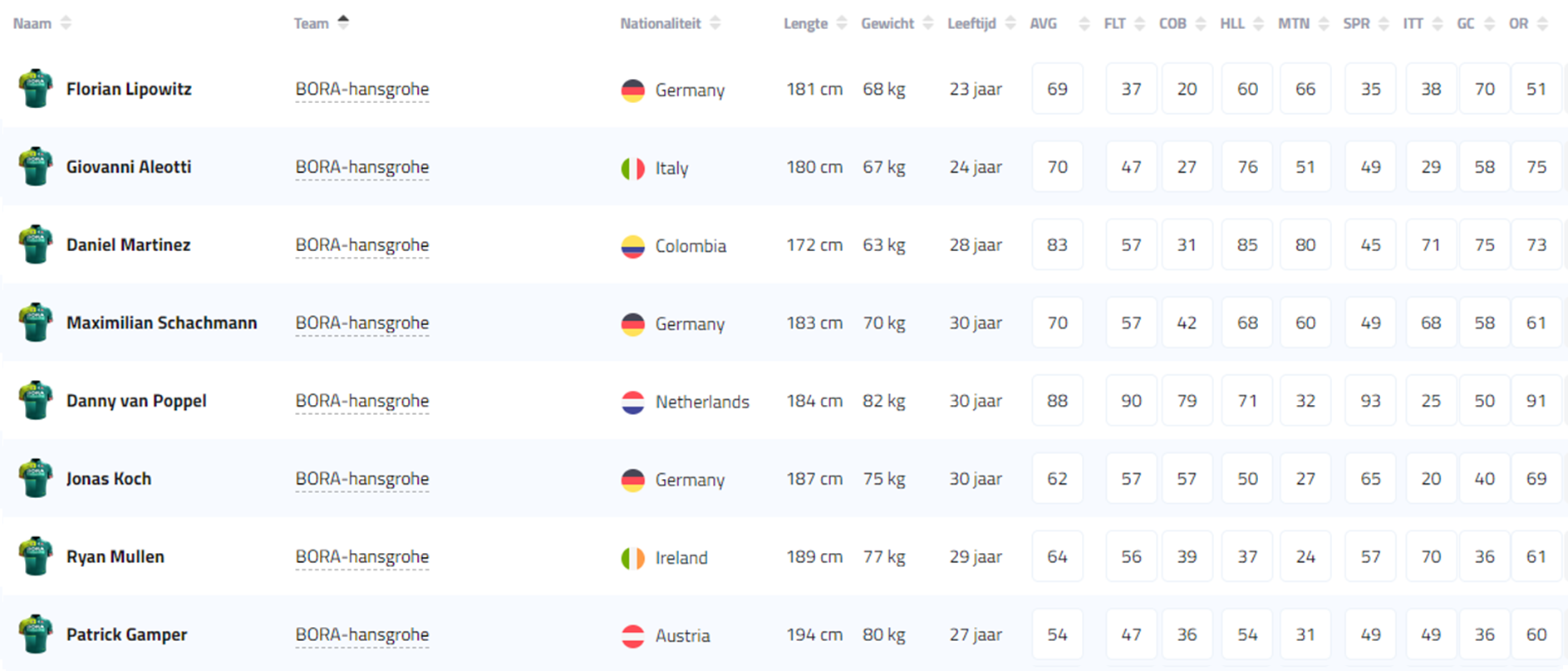1568x671 pixels.
Task: Open BORA-hansgrohe team link for Ryan Mullen
Action: click(362, 557)
